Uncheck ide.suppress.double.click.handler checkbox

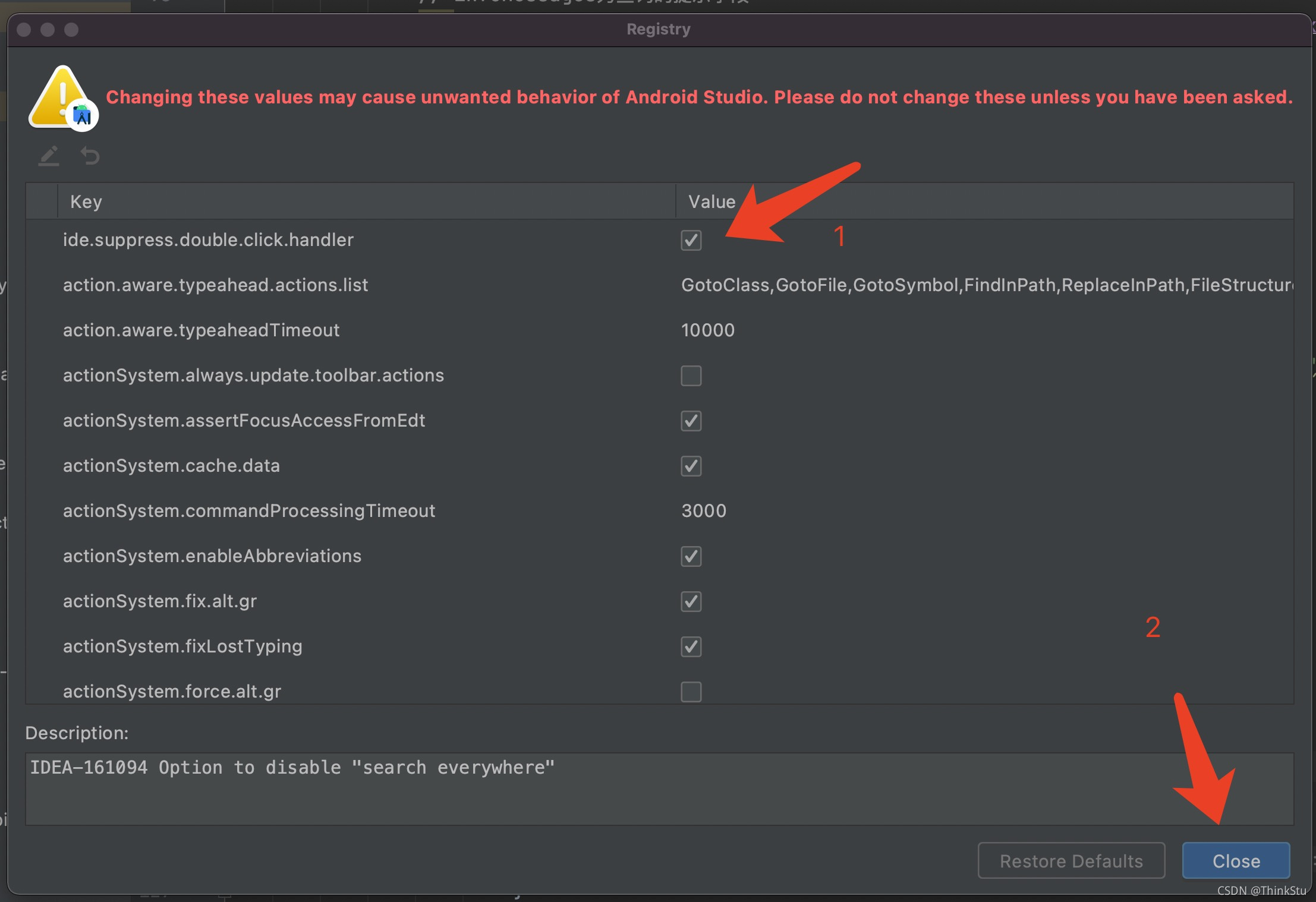(691, 241)
